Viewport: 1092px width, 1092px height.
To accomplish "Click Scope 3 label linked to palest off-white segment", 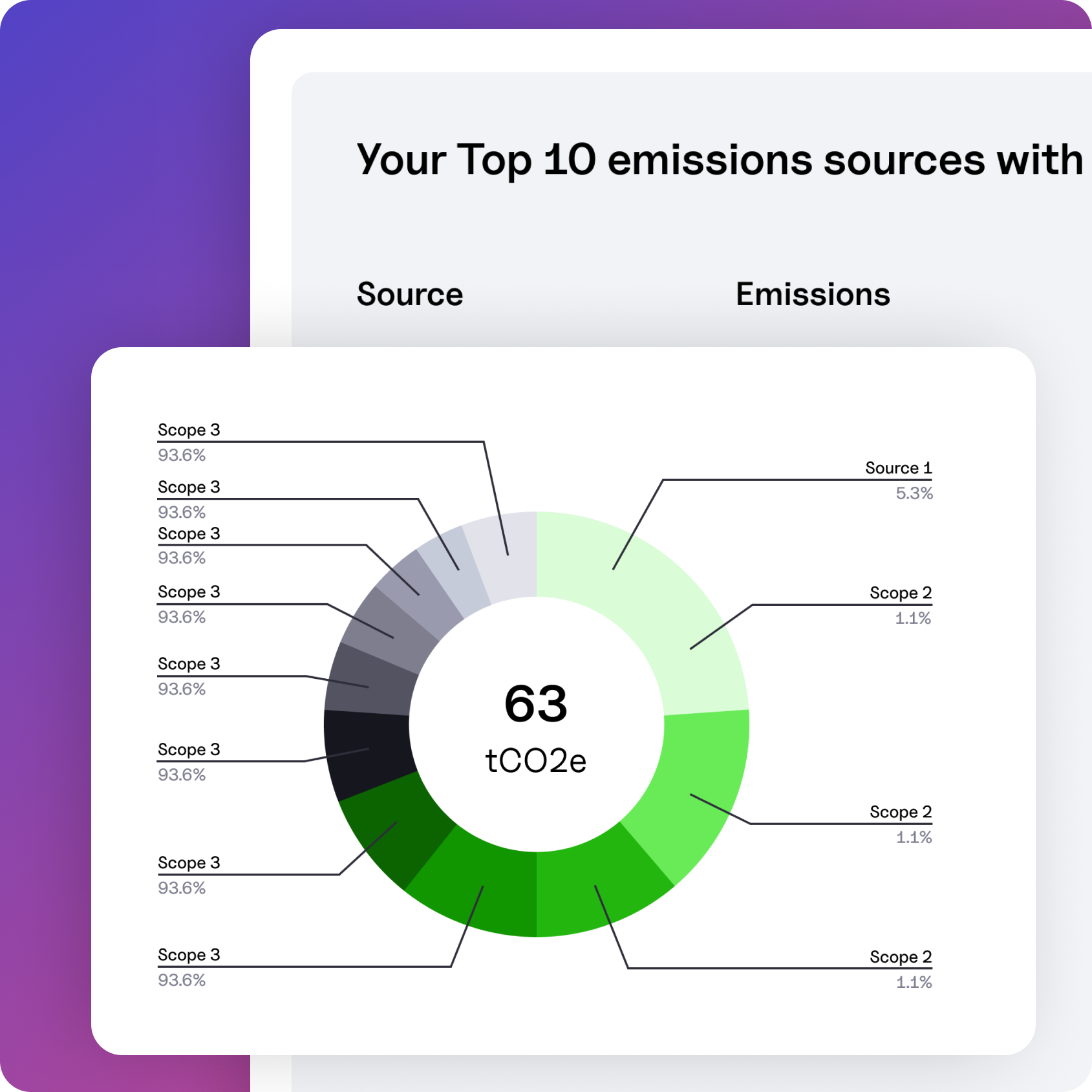I will point(189,430).
